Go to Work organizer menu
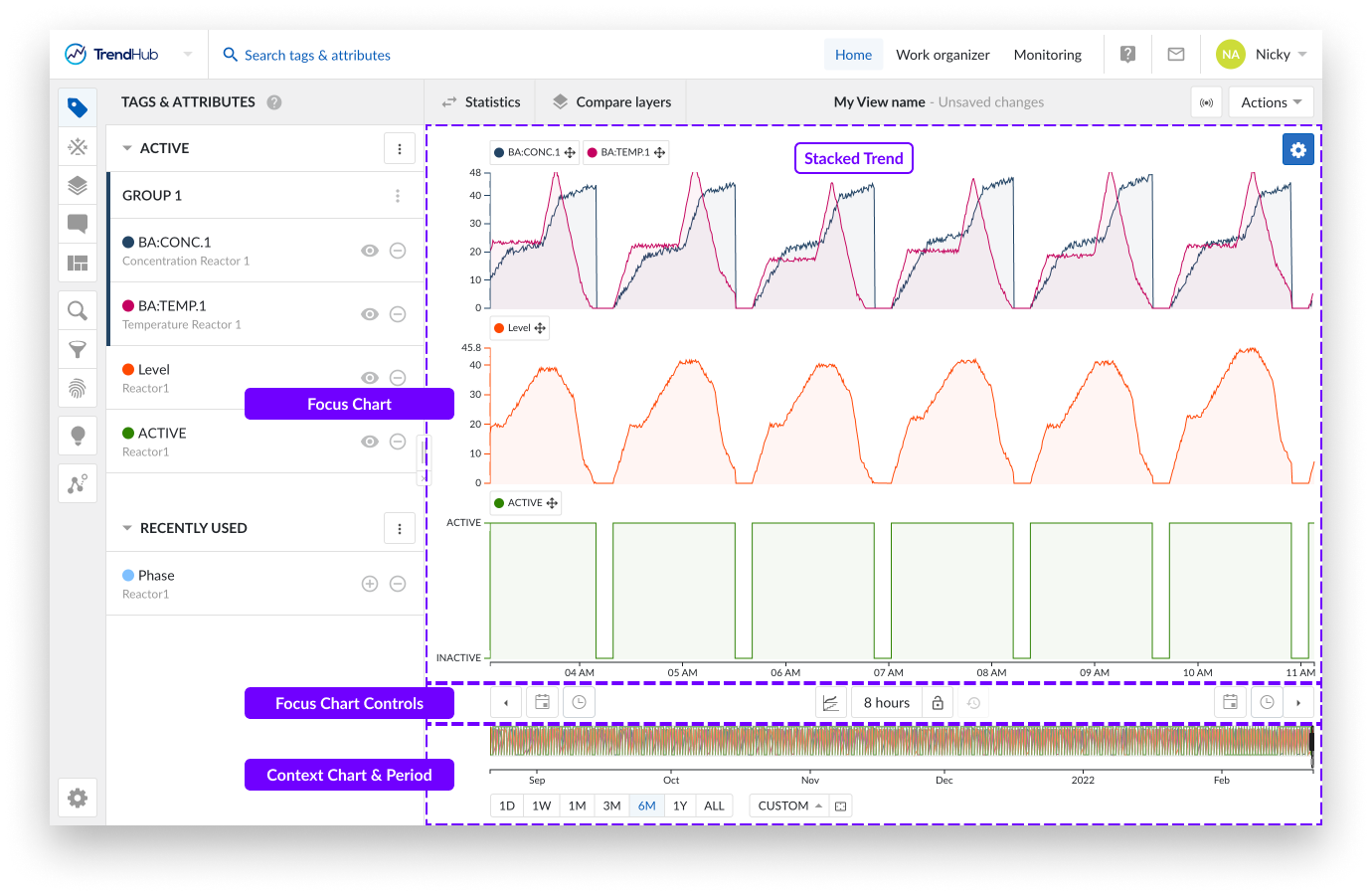The width and height of the screenshot is (1372, 895). (x=943, y=55)
